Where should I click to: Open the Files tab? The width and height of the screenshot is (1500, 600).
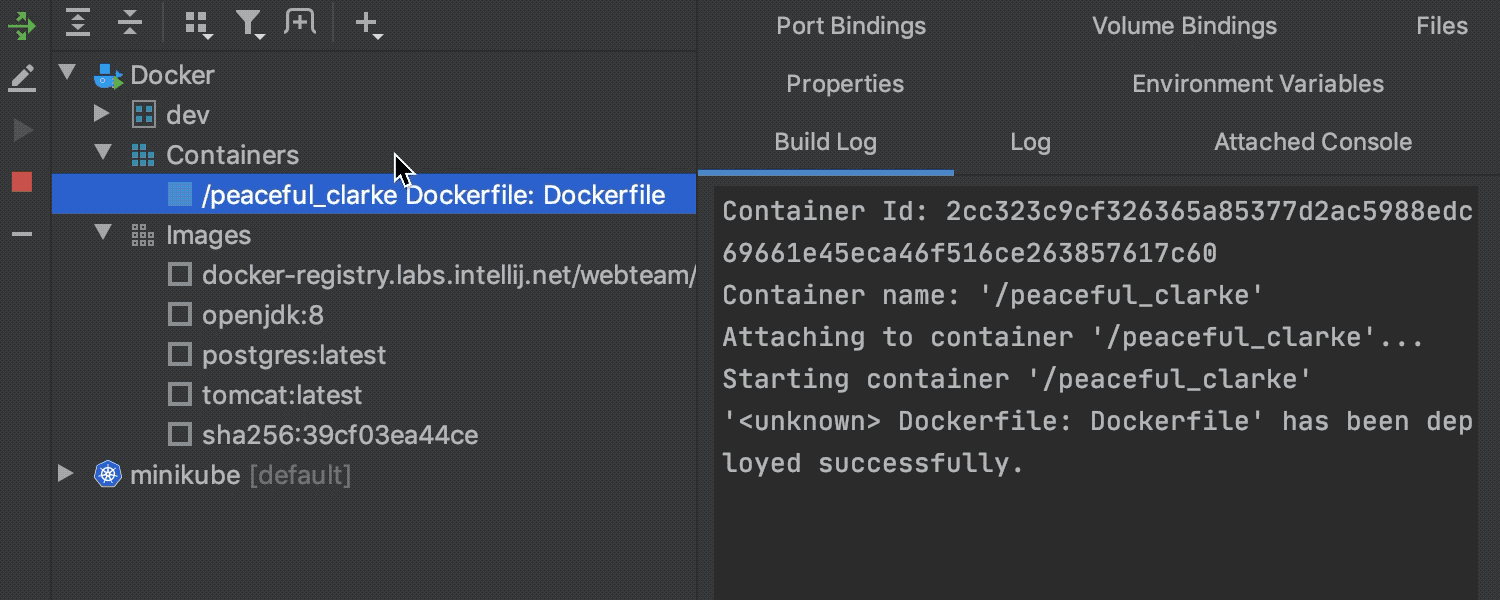click(1442, 26)
